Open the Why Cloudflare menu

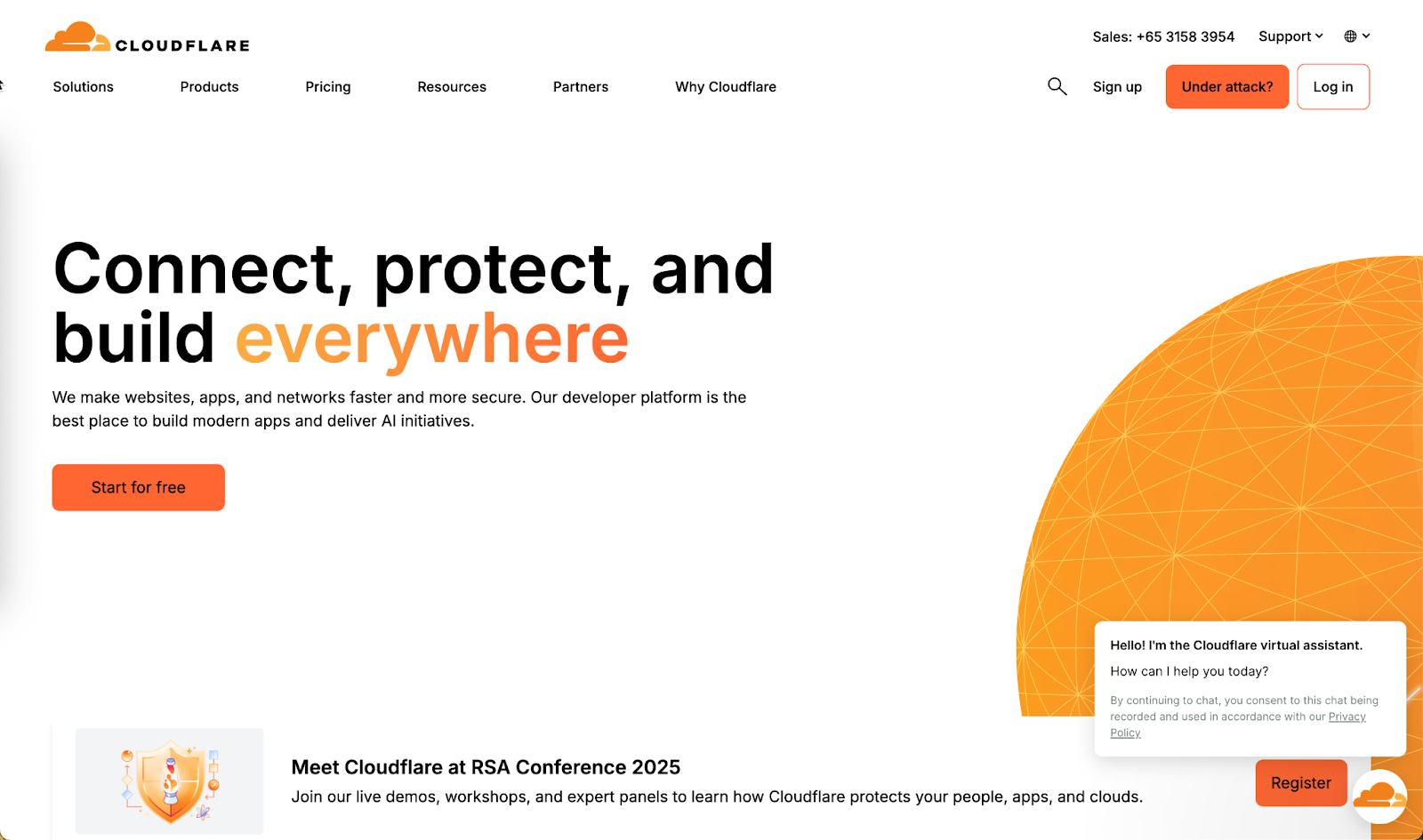726,87
